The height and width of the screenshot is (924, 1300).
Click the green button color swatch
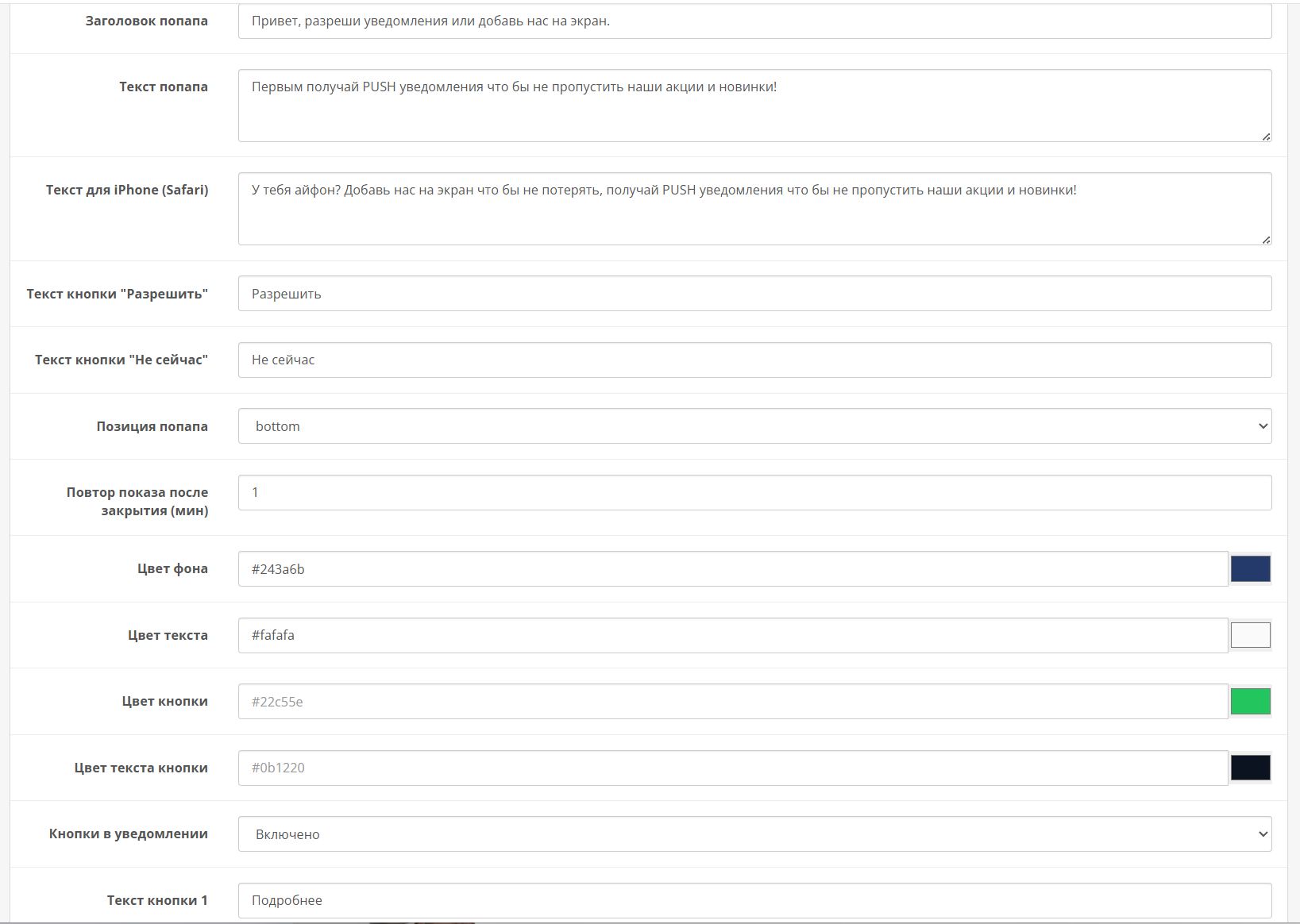tap(1250, 702)
